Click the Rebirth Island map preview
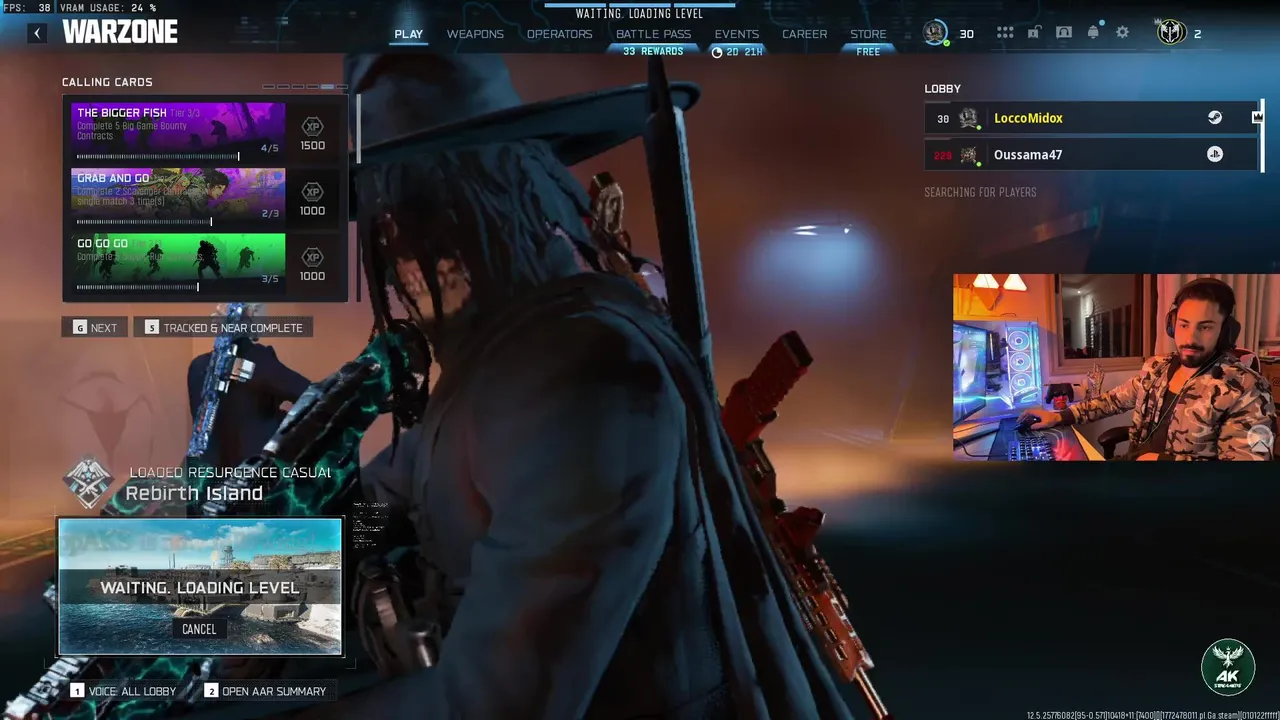The image size is (1280, 720). [x=200, y=586]
